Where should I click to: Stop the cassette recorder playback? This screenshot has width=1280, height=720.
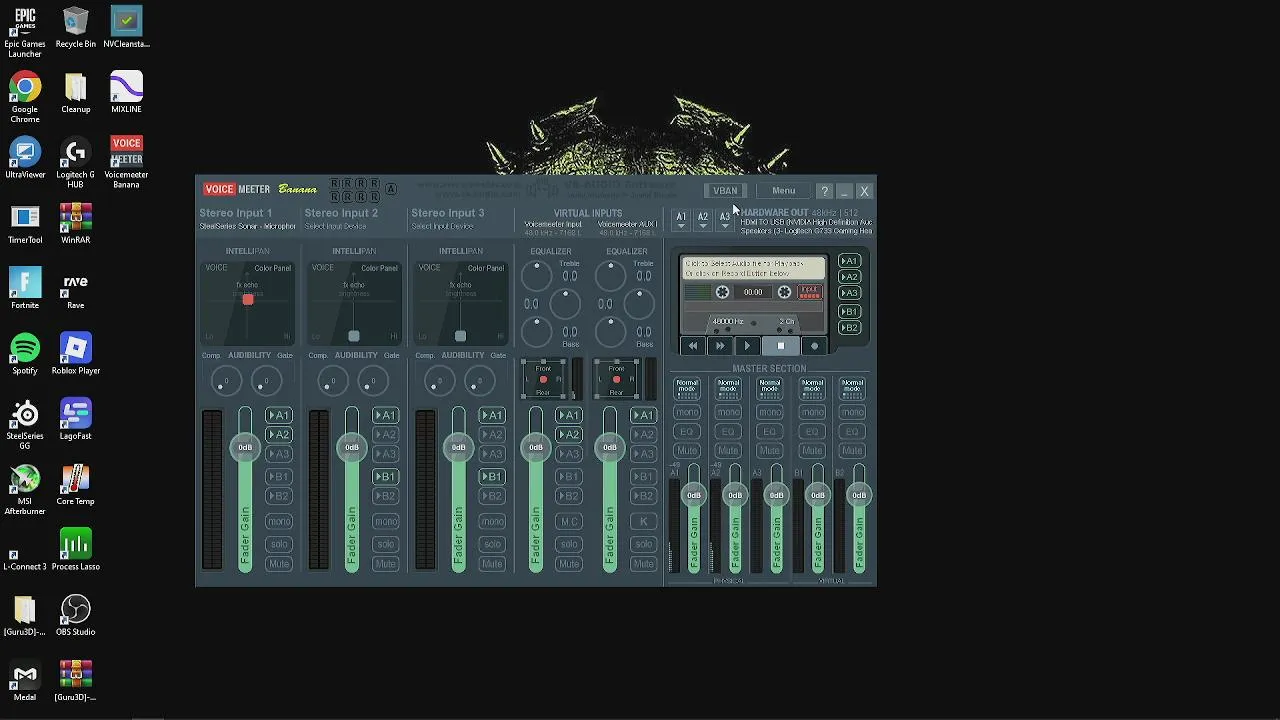(x=781, y=346)
